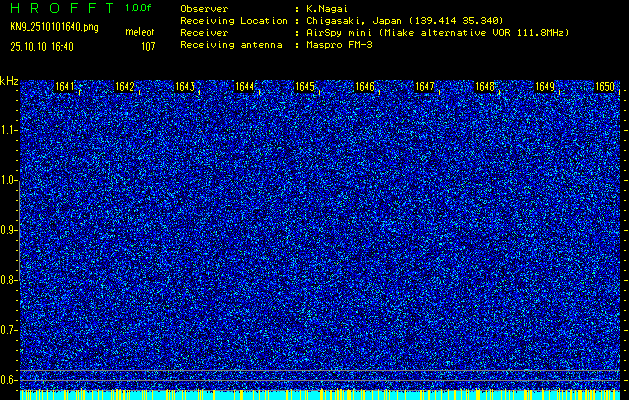Select the 1643 time tick label
The image size is (629, 400).
pyautogui.click(x=185, y=87)
